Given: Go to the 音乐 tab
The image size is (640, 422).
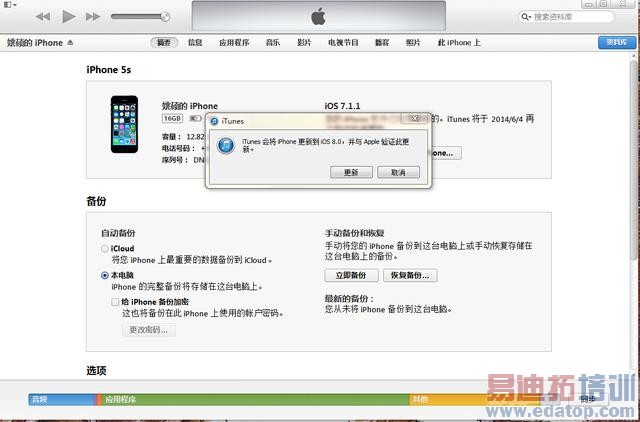Looking at the screenshot, I should tap(273, 42).
